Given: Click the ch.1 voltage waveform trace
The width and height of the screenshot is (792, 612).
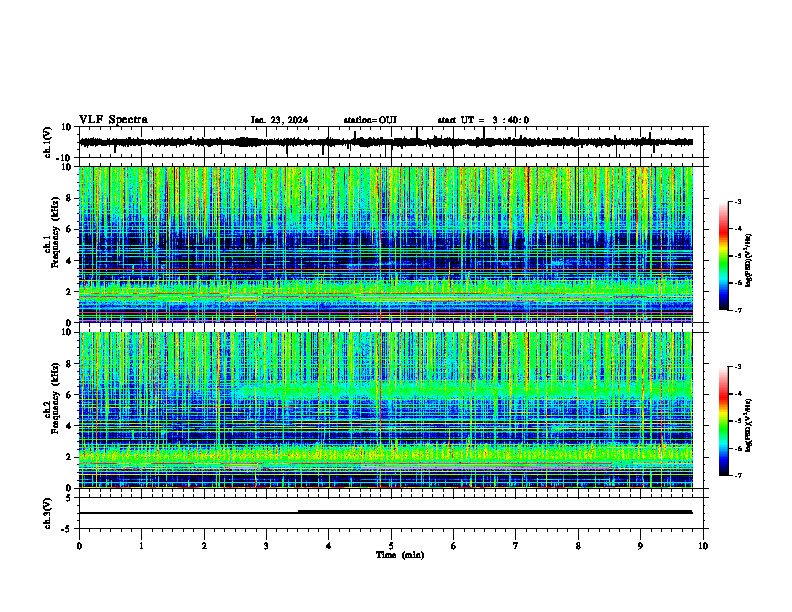Looking at the screenshot, I should [x=386, y=142].
